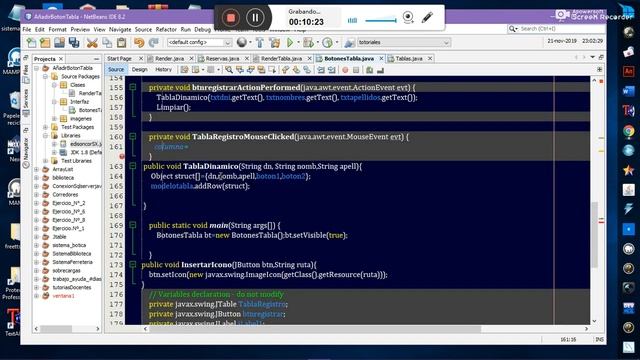This screenshot has width=640, height=360.
Task: Click the globe browser icon in toolbar
Action: click(x=242, y=42)
